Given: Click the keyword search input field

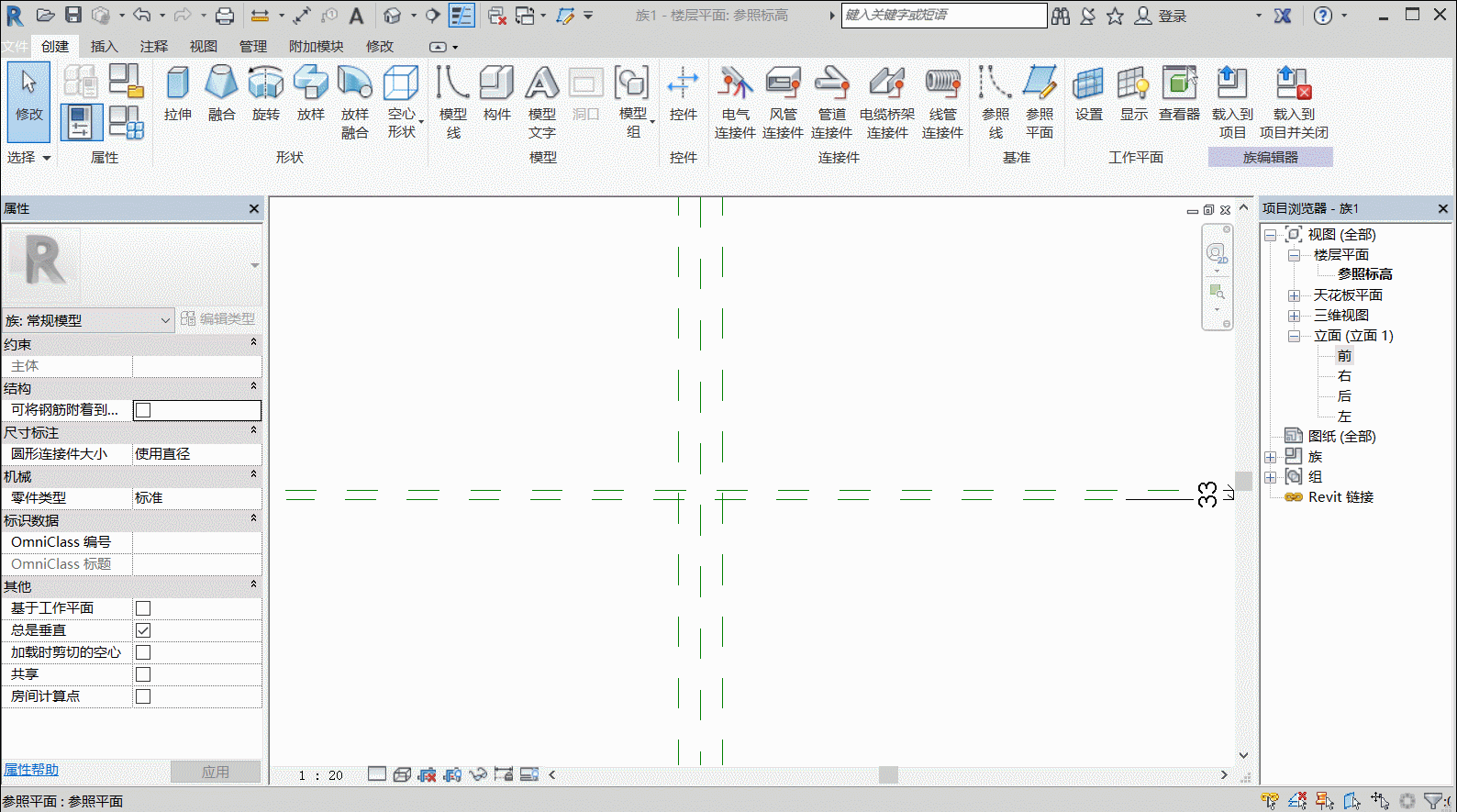Looking at the screenshot, I should pos(943,15).
